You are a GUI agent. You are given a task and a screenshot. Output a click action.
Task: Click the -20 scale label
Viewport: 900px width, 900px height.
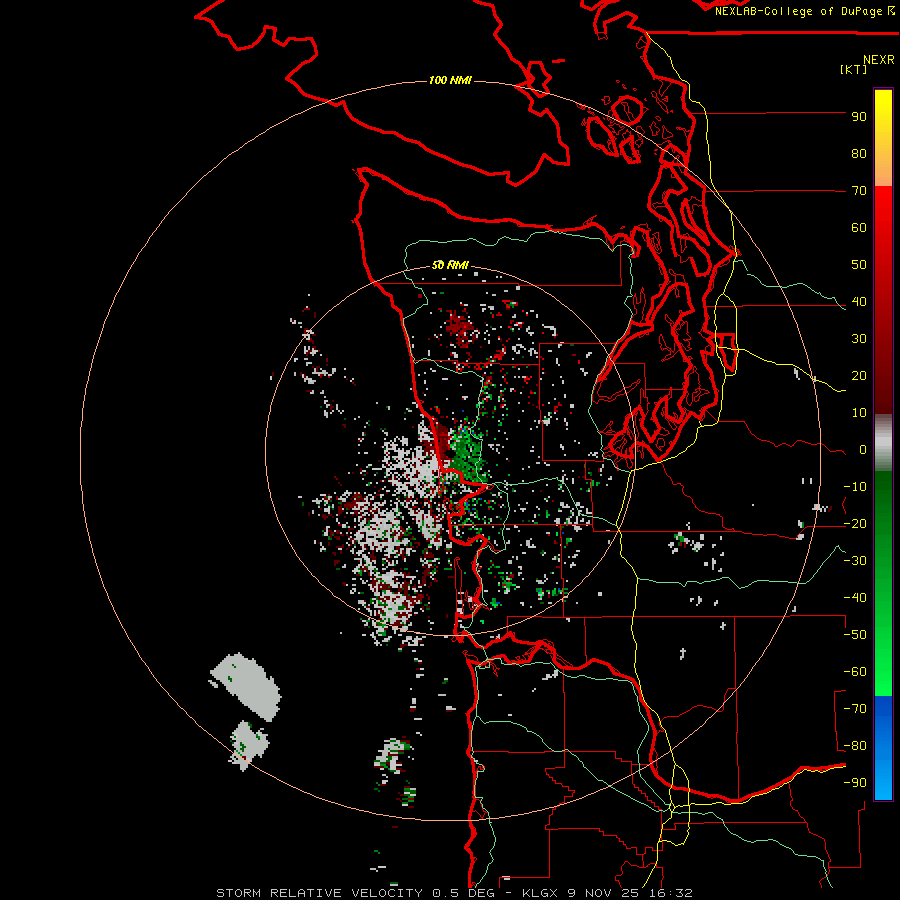855,524
